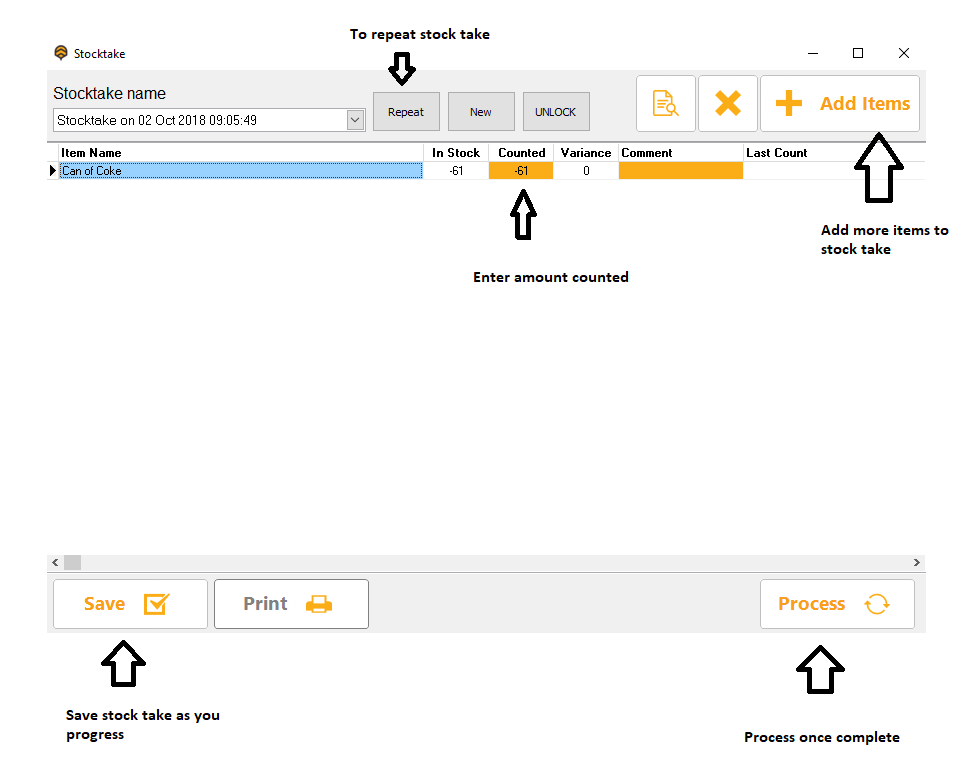
Task: Click Process button to finalize stocktake
Action: point(836,604)
